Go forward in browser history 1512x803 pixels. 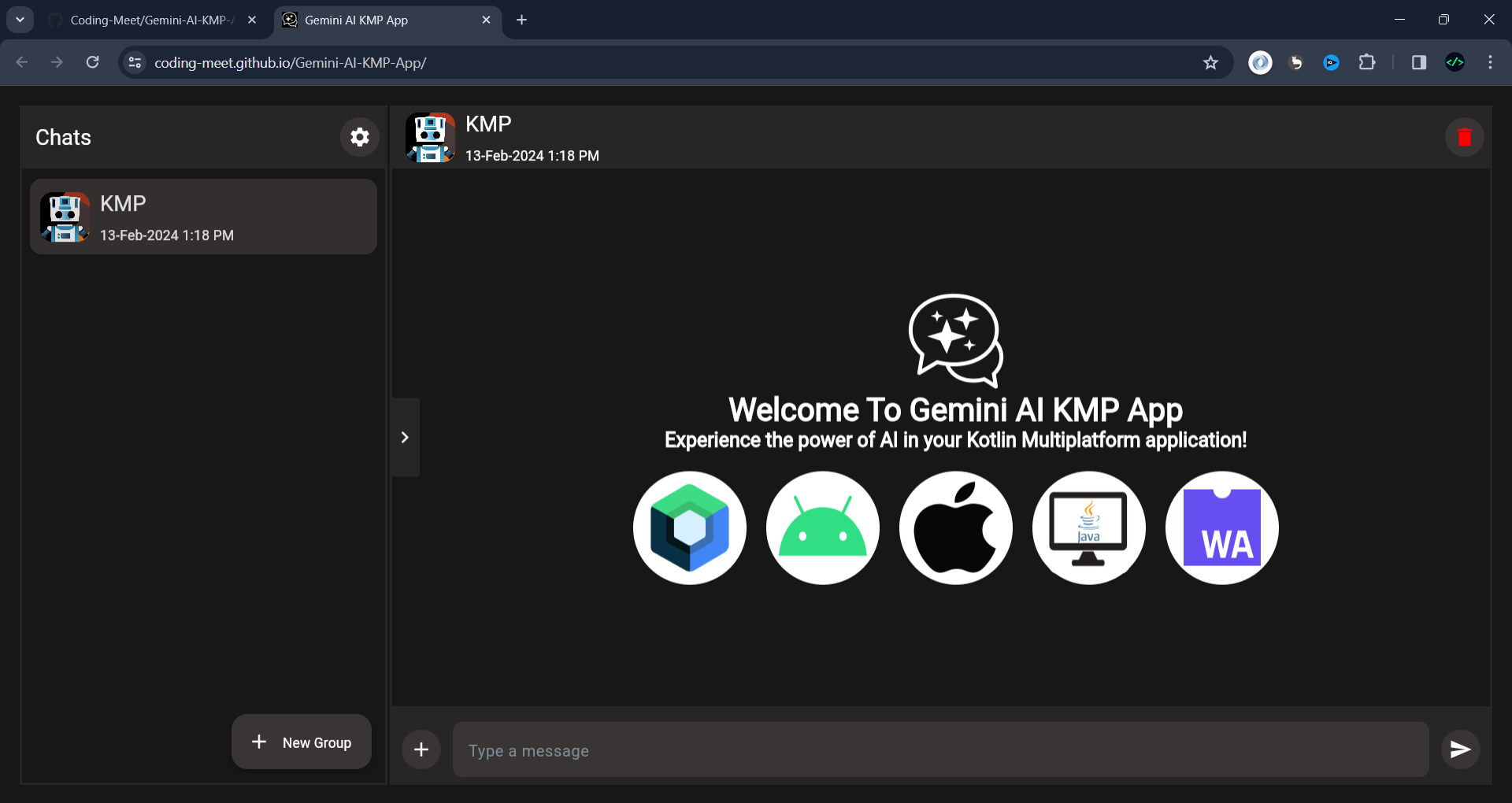point(57,62)
